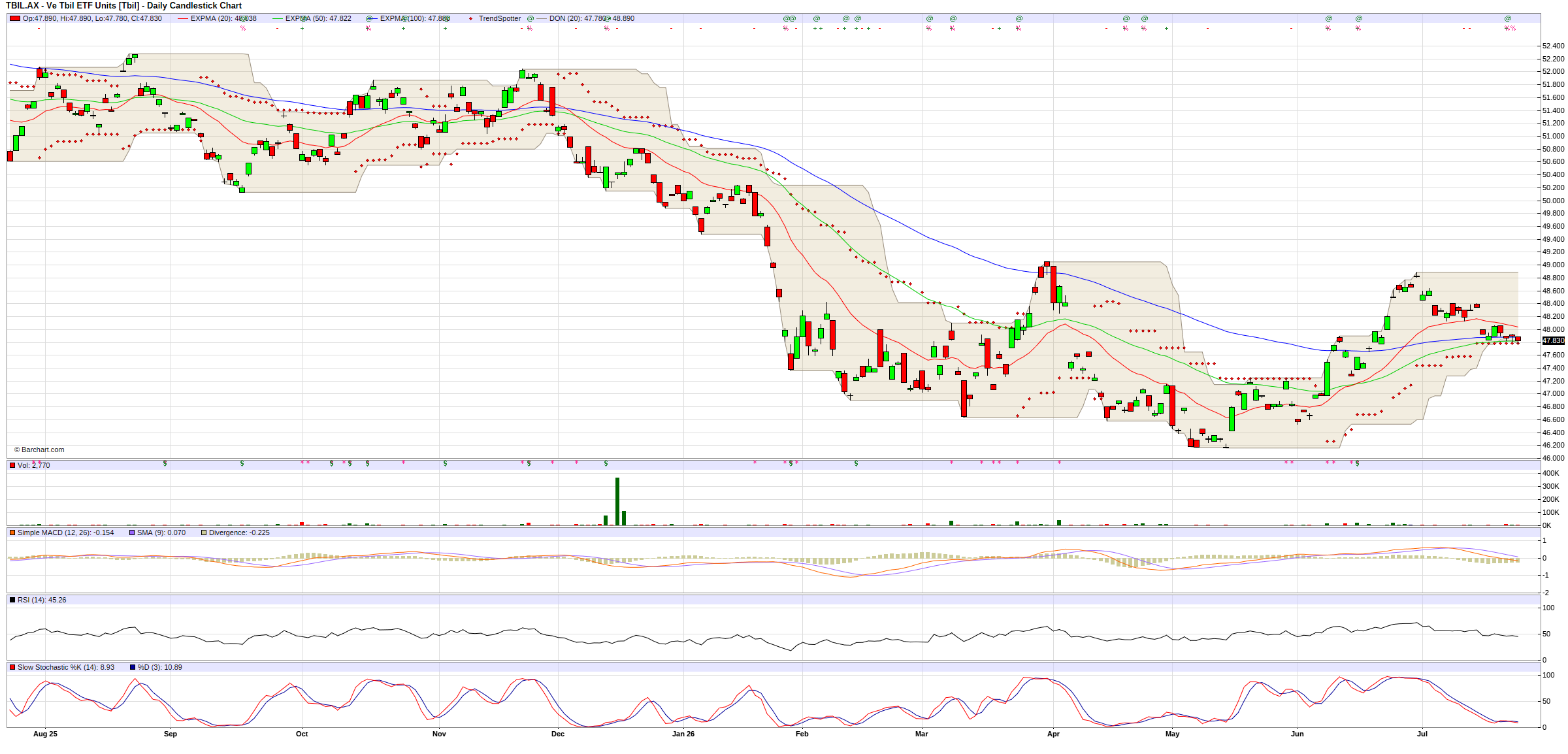Click the 'SMA (9): 0.070' label
This screenshot has width=1568, height=754.
(x=161, y=533)
